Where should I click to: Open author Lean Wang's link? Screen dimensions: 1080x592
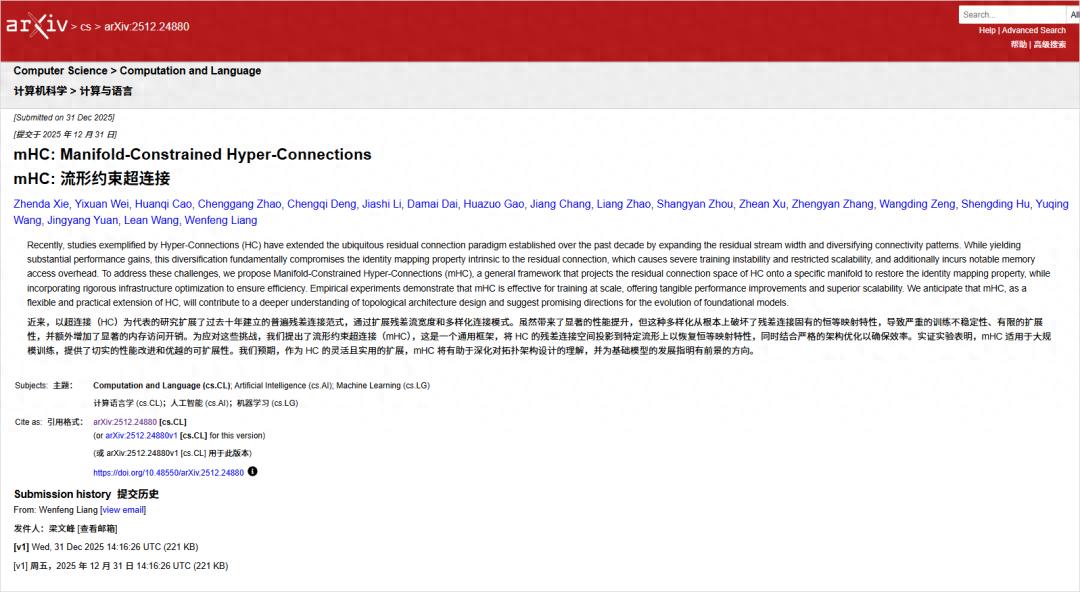pyautogui.click(x=152, y=221)
